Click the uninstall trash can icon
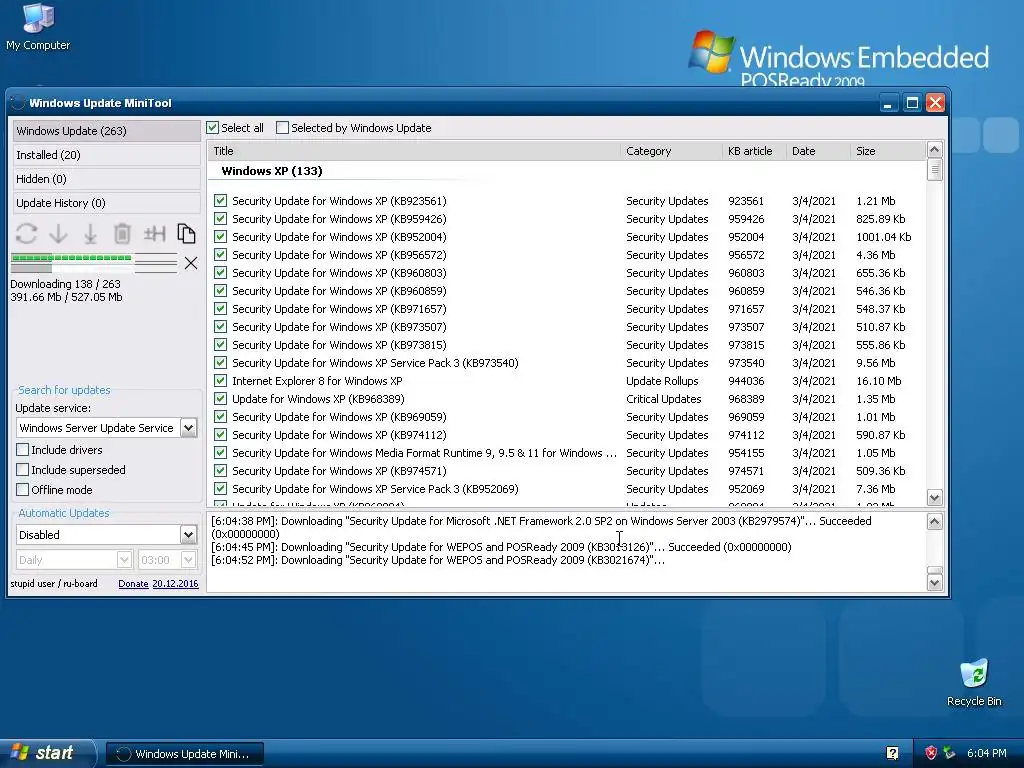Viewport: 1024px width, 768px height. (122, 234)
